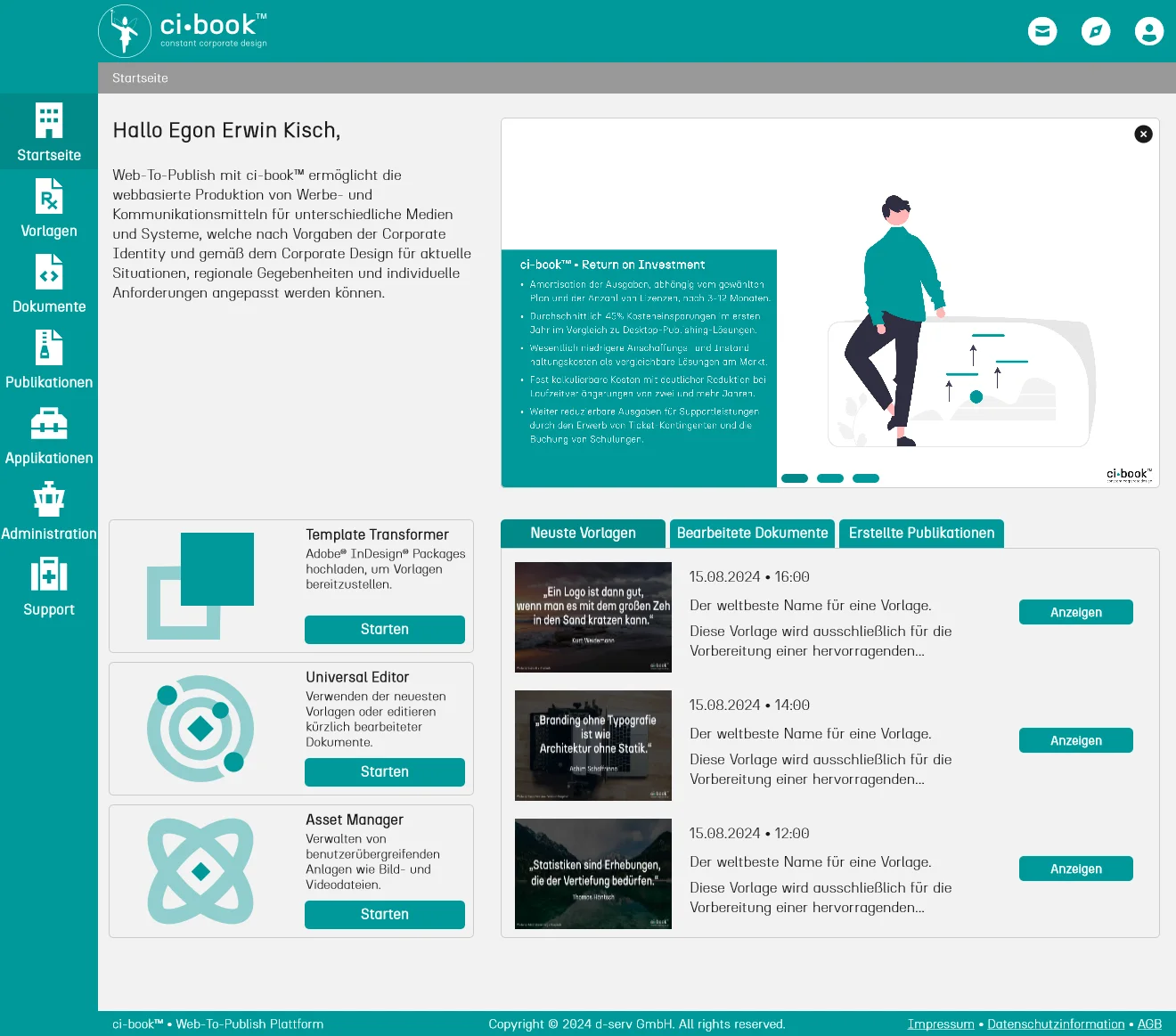This screenshot has height=1036, width=1176.
Task: Open Vorlagen from the sidebar
Action: 49,208
